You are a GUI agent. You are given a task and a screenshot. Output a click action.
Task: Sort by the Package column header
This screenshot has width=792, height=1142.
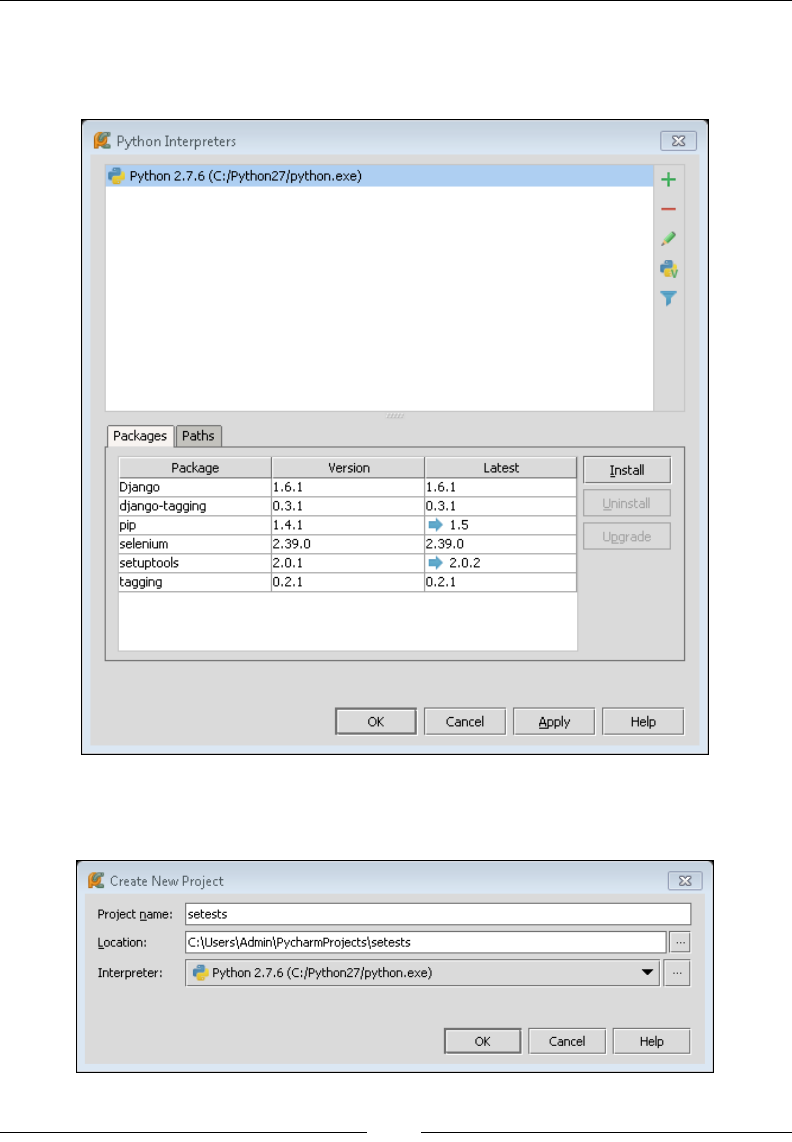(195, 468)
